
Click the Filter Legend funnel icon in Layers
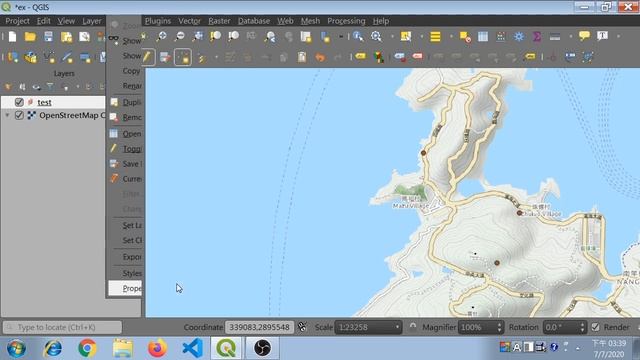point(50,87)
